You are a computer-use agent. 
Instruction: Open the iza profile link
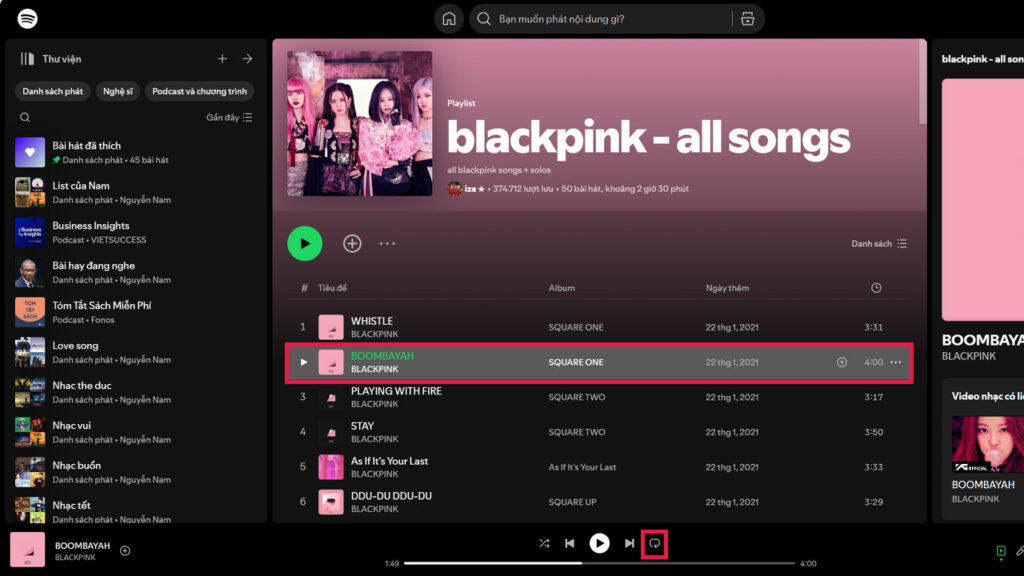[x=470, y=189]
